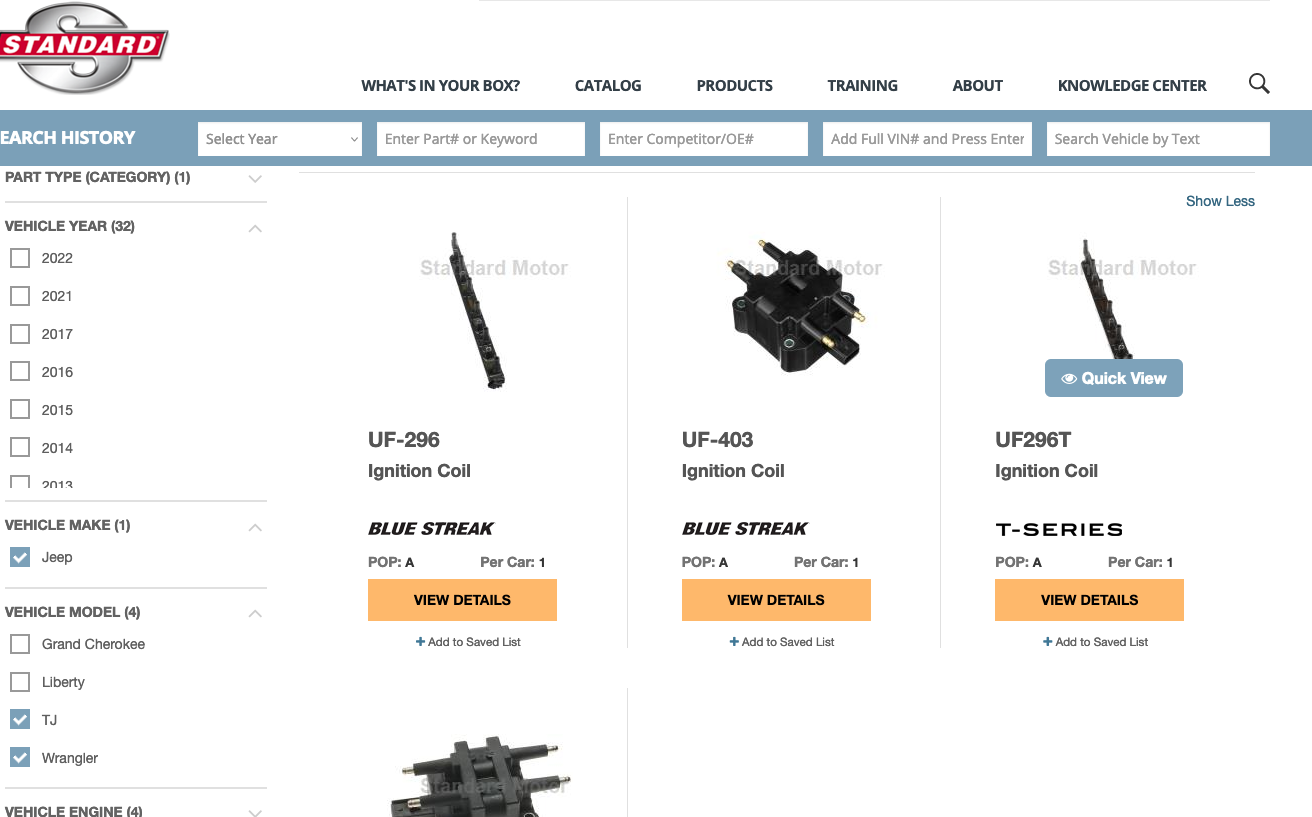
Task: Open the Select Year dropdown
Action: click(x=280, y=139)
